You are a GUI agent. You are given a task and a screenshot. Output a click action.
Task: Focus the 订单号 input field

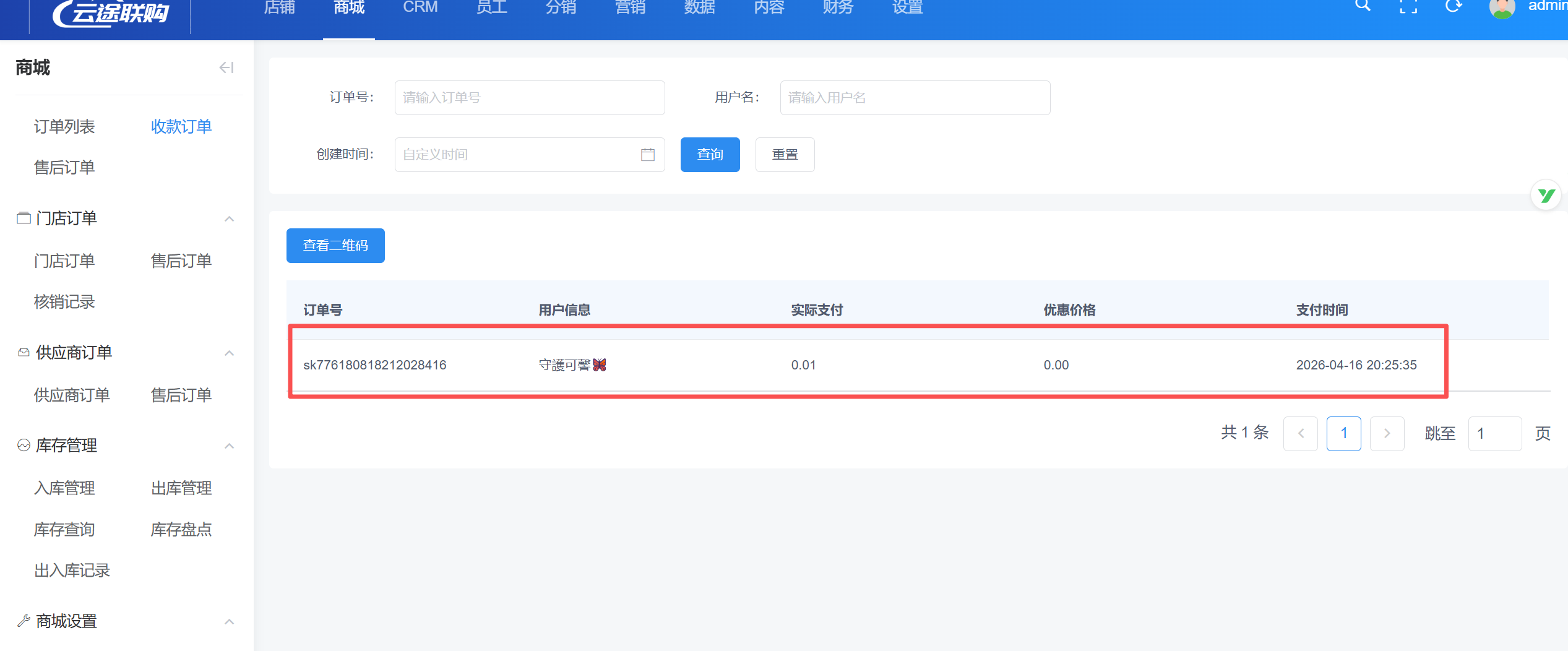point(529,98)
